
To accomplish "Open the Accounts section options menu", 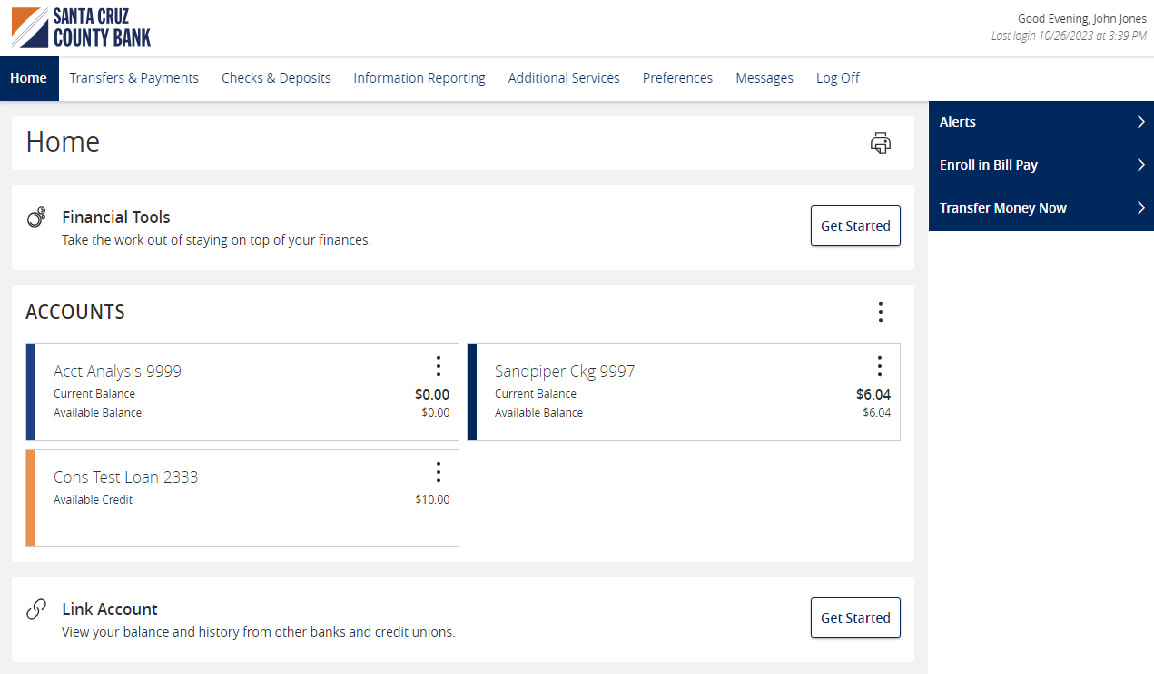I will click(x=881, y=312).
